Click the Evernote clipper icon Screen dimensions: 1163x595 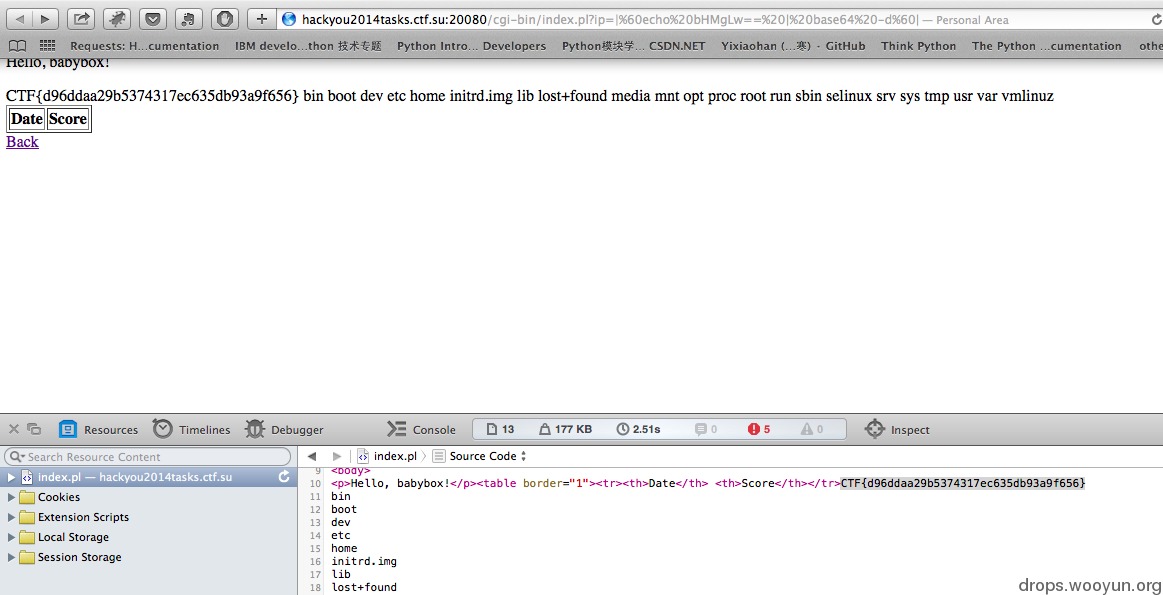(189, 19)
